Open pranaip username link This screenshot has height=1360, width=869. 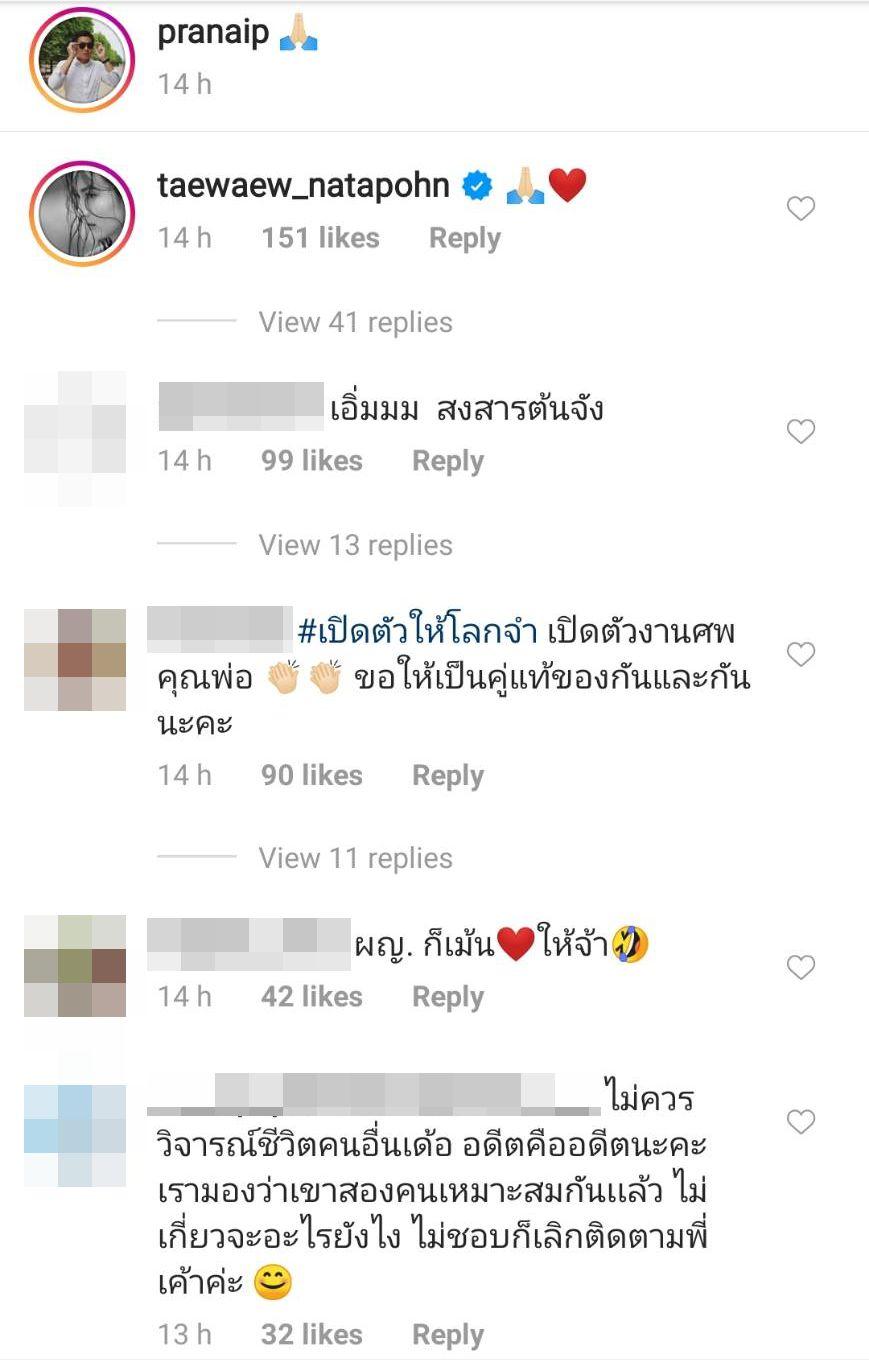point(213,32)
